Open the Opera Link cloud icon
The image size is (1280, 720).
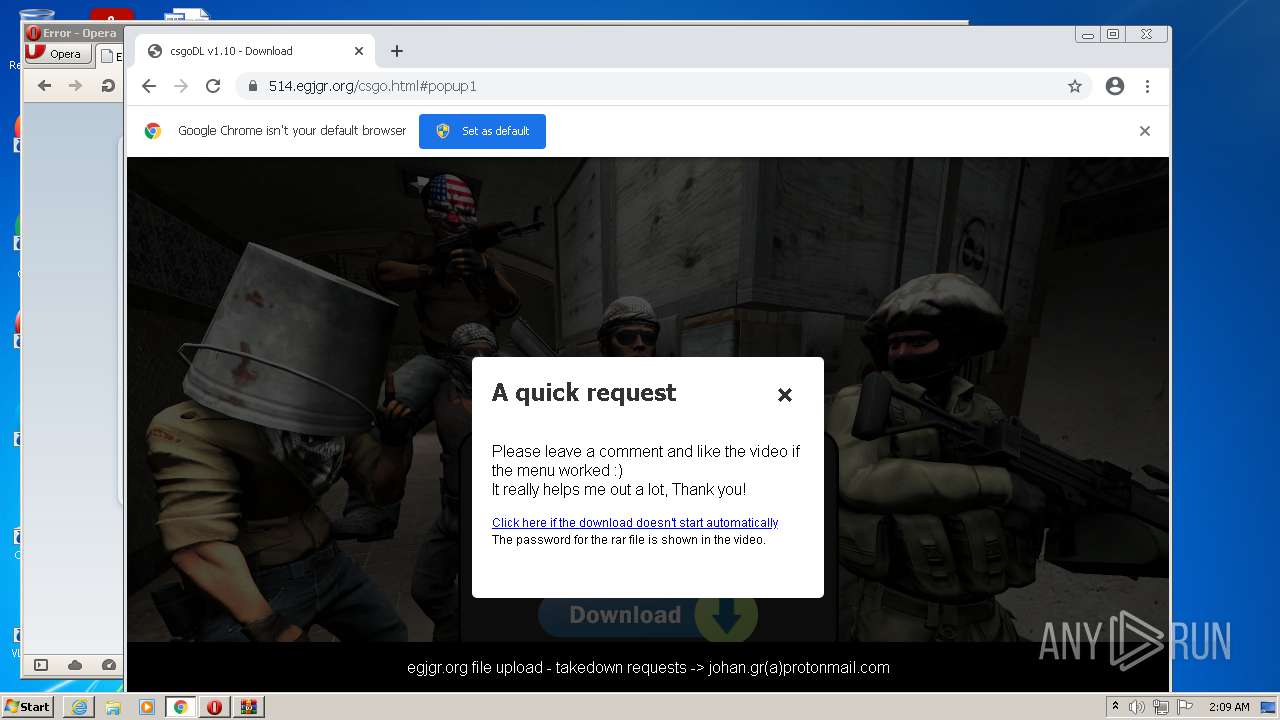(75, 665)
